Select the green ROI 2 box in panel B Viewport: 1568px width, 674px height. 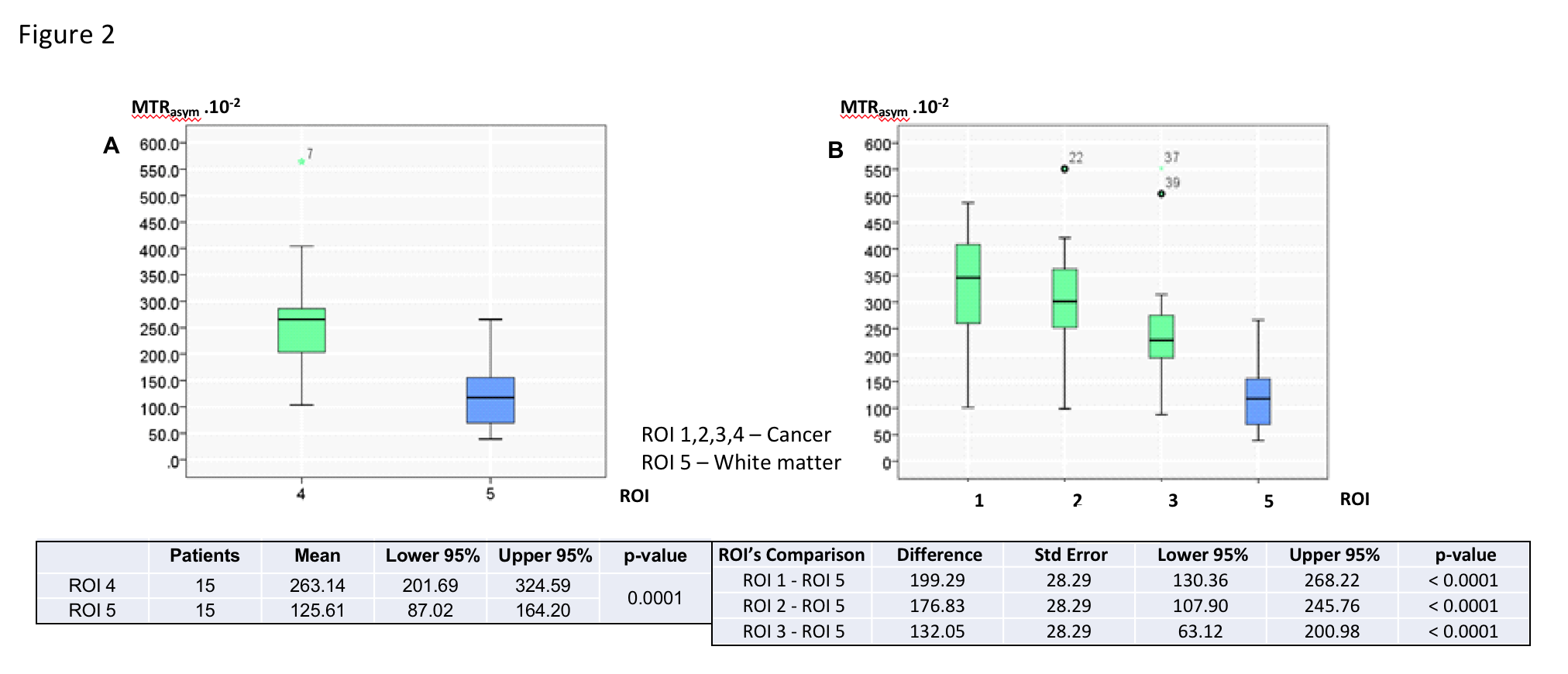click(x=1064, y=298)
